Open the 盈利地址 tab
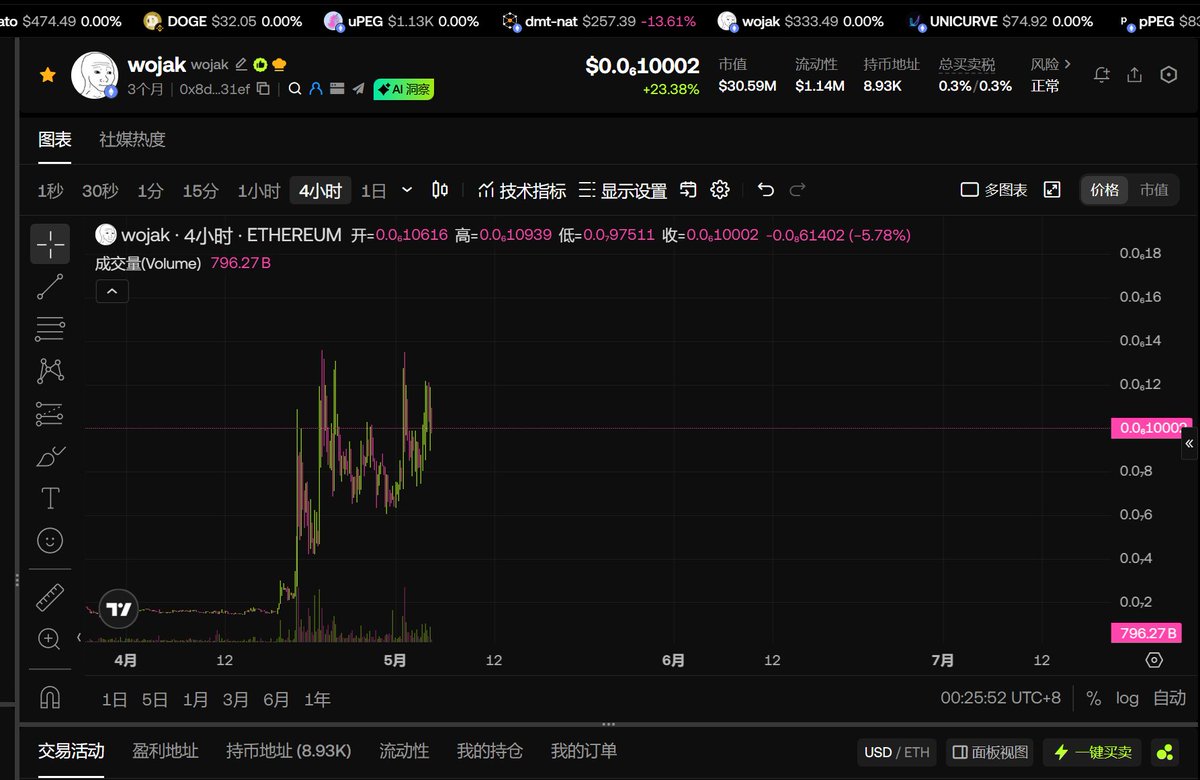This screenshot has height=780, width=1200. (165, 751)
